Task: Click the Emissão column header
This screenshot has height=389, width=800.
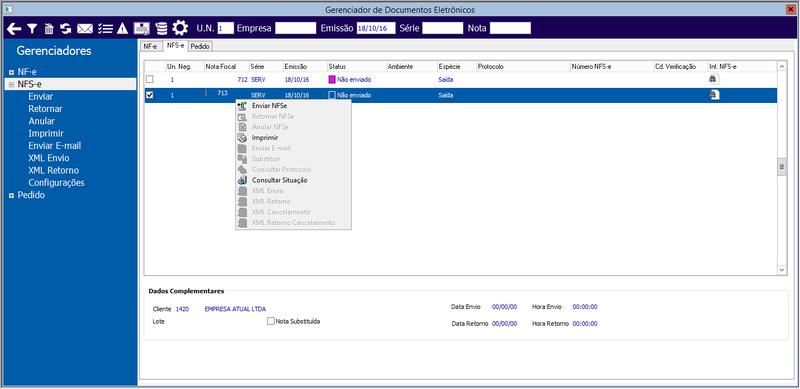Action: 305,67
